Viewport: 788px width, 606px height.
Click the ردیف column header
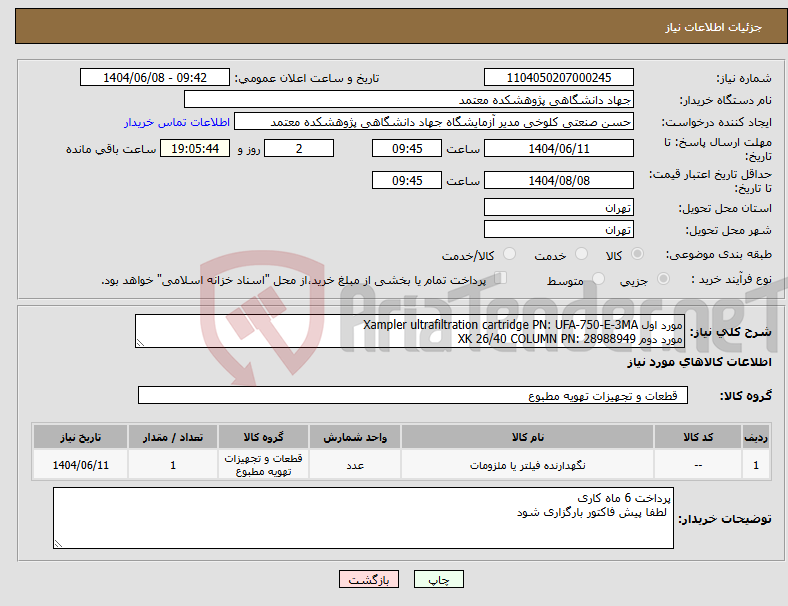point(756,437)
